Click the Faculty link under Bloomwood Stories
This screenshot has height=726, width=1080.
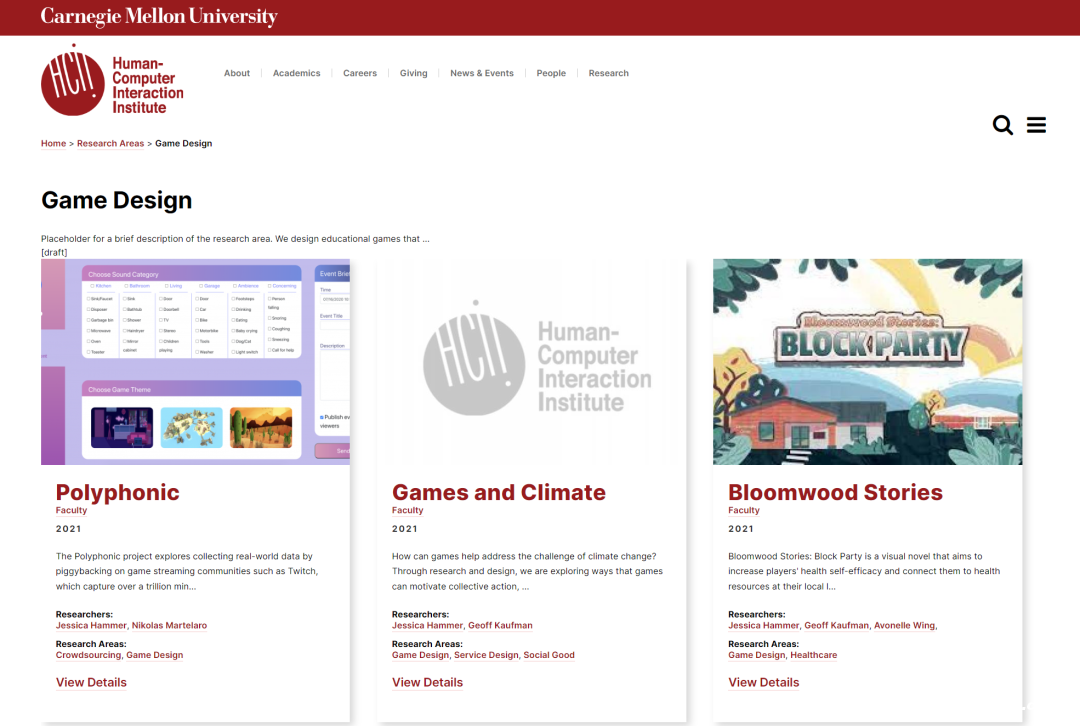tap(744, 510)
